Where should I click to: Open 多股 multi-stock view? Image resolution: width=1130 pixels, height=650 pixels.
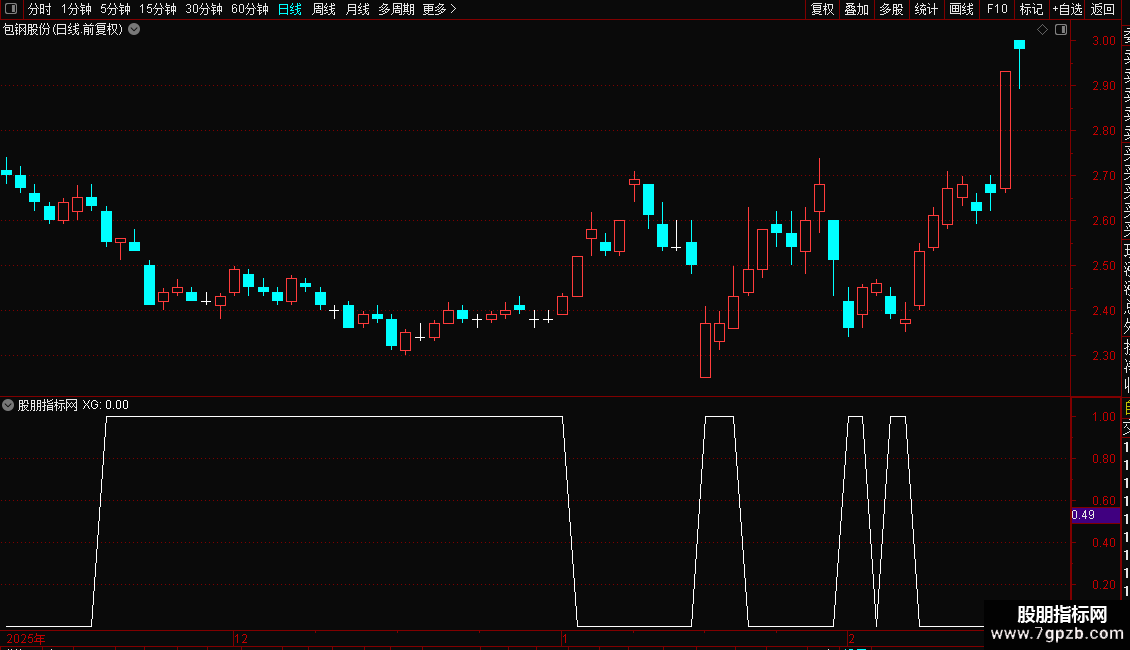[x=891, y=9]
